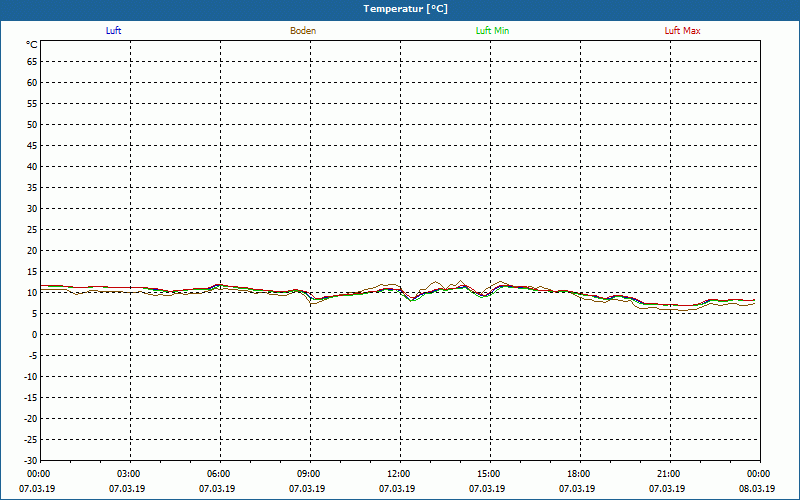Click the 12:00 time axis label
Image resolution: width=800 pixels, height=500 pixels.
click(399, 474)
